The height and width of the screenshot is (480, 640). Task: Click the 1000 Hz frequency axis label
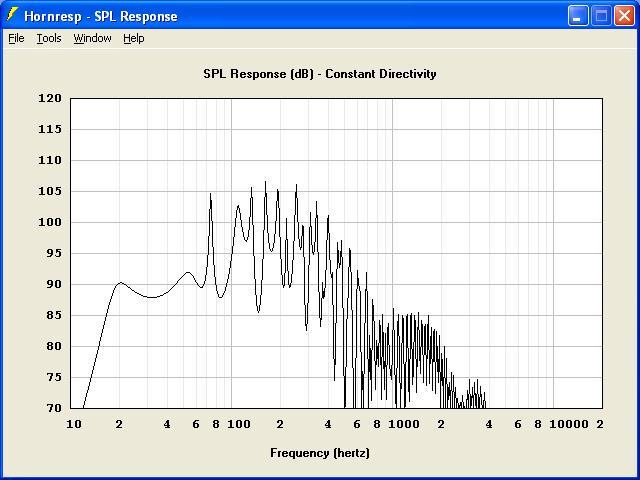point(404,424)
